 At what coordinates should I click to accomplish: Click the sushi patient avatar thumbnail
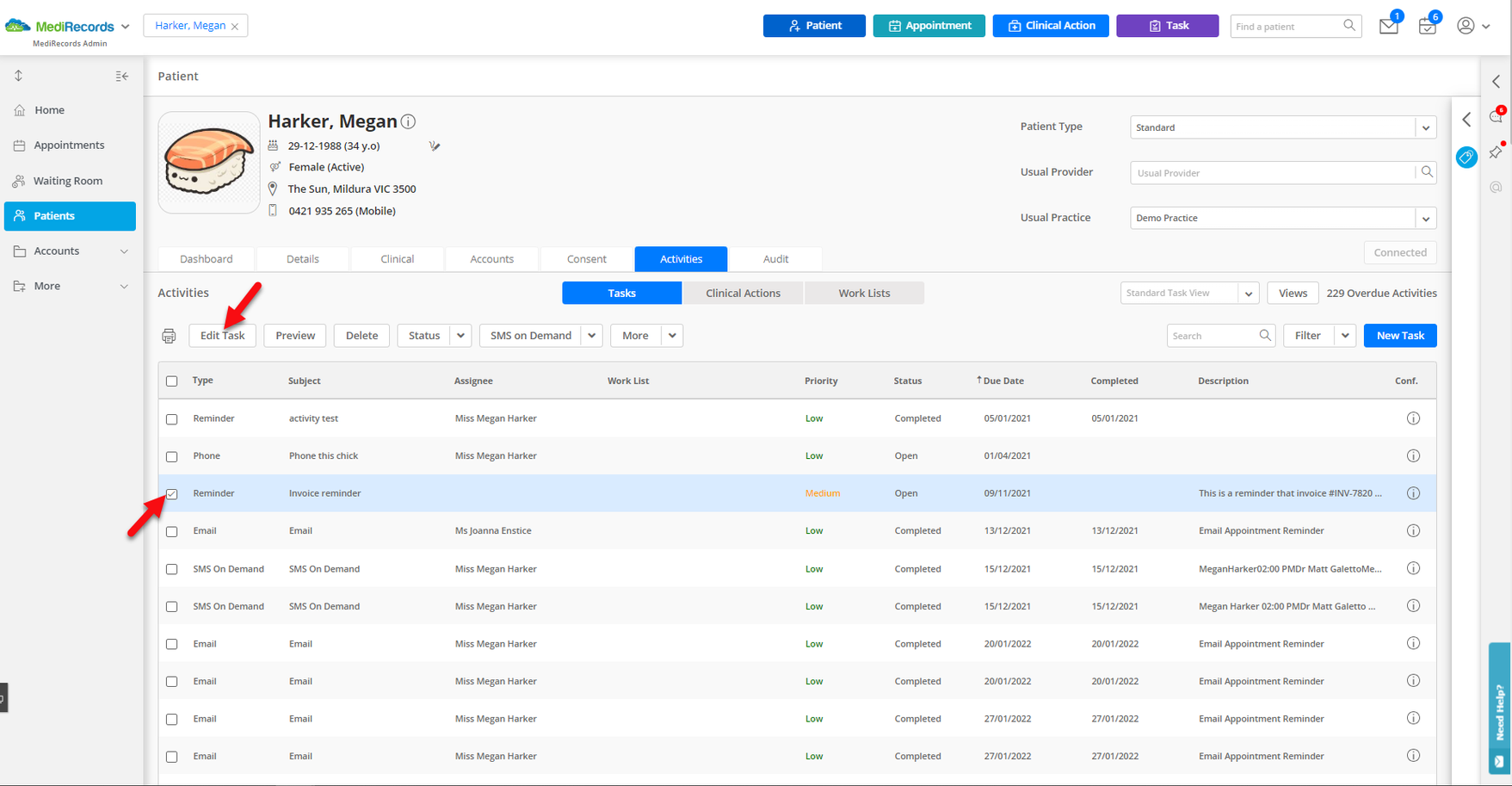click(209, 163)
